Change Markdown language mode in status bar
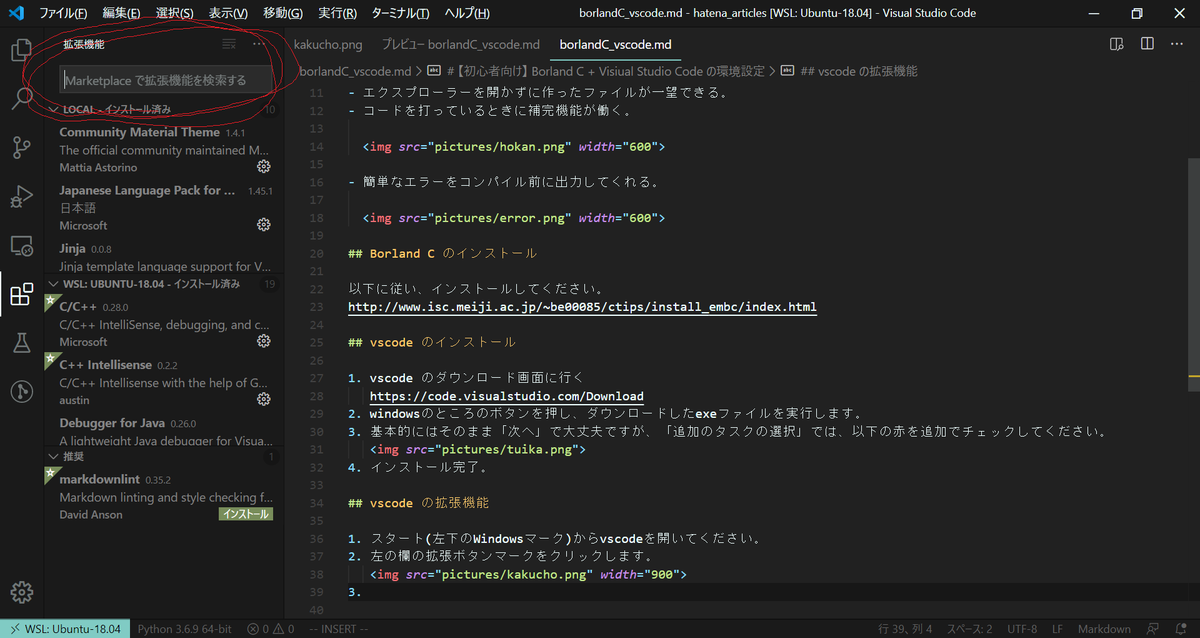Viewport: 1200px width, 638px height. click(x=1104, y=629)
